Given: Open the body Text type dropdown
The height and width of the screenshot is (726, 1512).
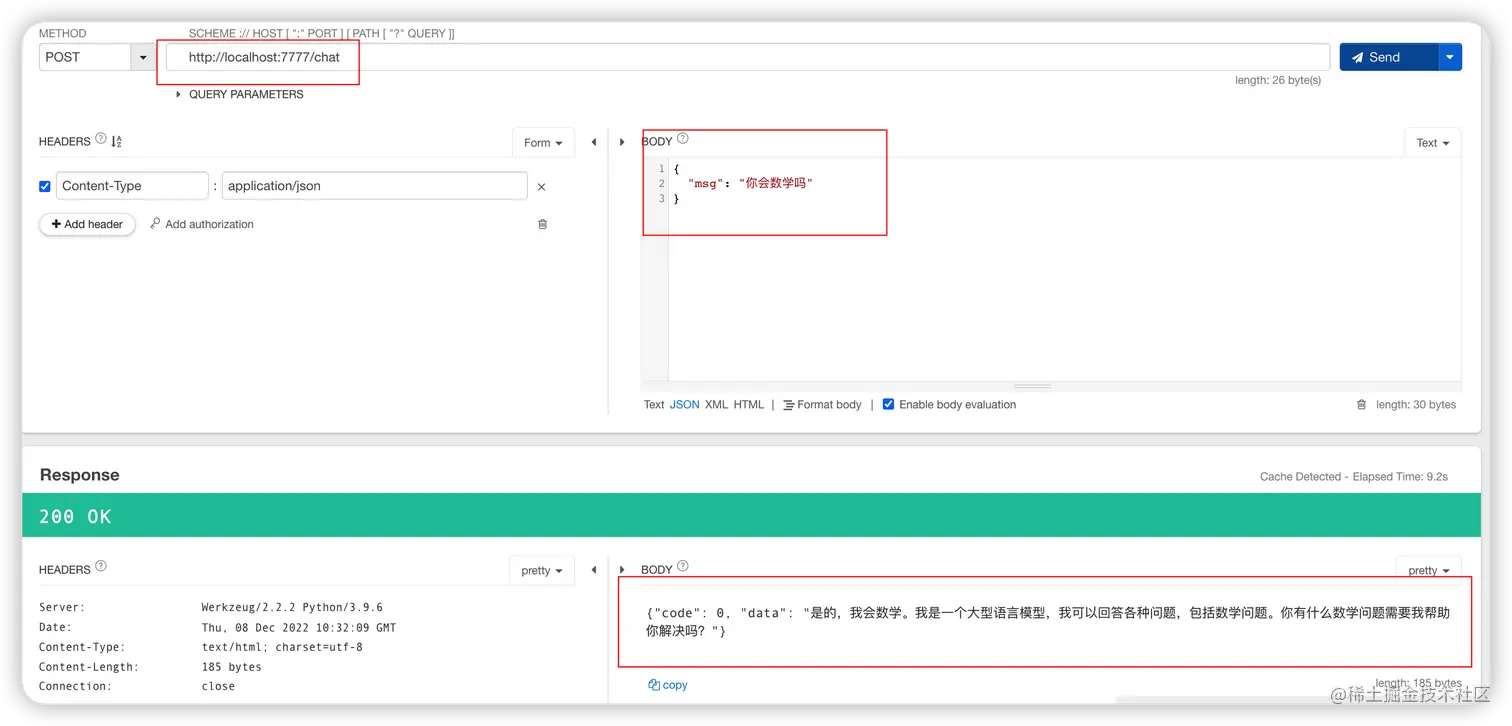Looking at the screenshot, I should point(1432,143).
